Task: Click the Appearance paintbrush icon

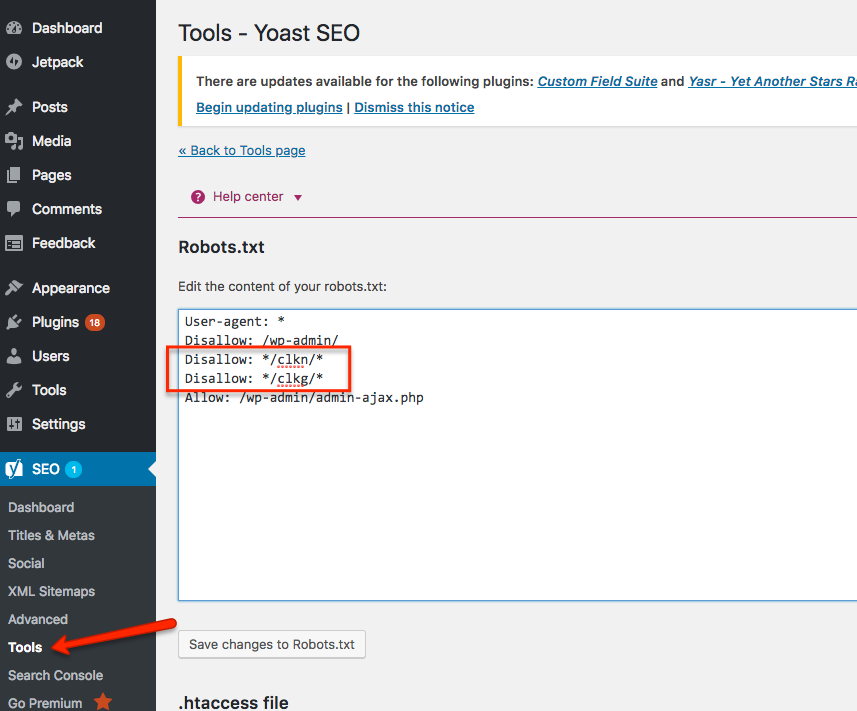Action: [14, 287]
